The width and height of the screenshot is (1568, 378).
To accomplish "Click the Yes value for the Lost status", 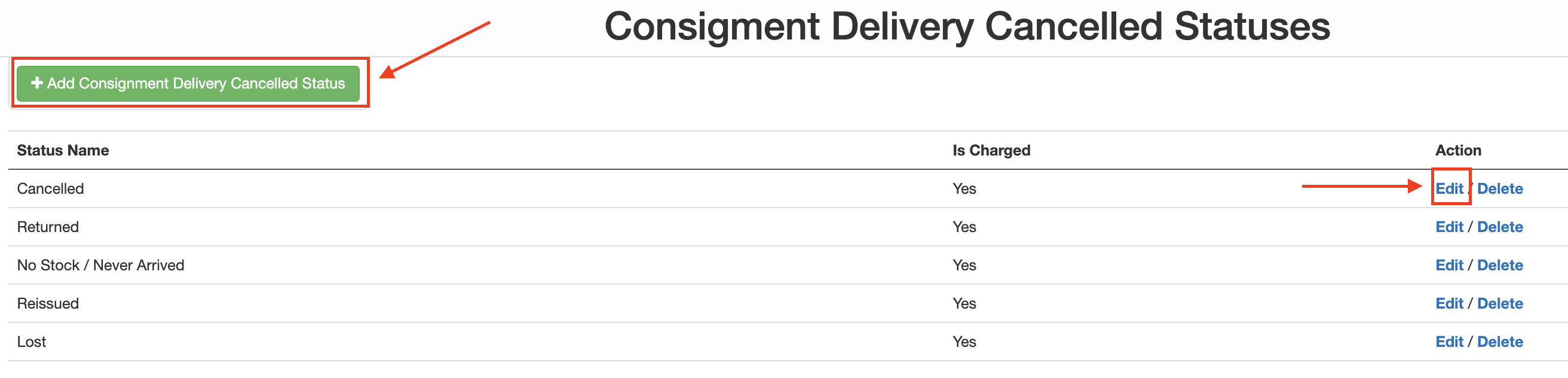I will (x=965, y=342).
